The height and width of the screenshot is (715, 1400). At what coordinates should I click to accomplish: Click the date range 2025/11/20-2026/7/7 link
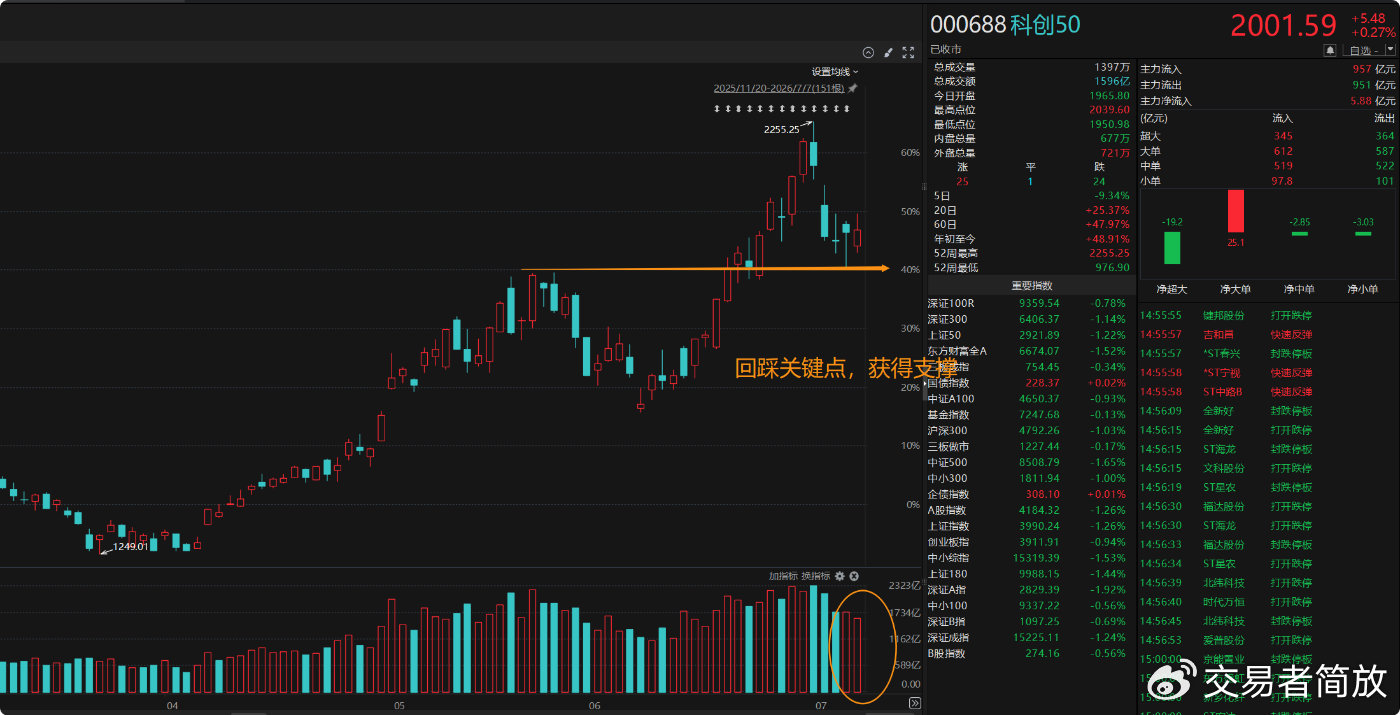pyautogui.click(x=779, y=88)
